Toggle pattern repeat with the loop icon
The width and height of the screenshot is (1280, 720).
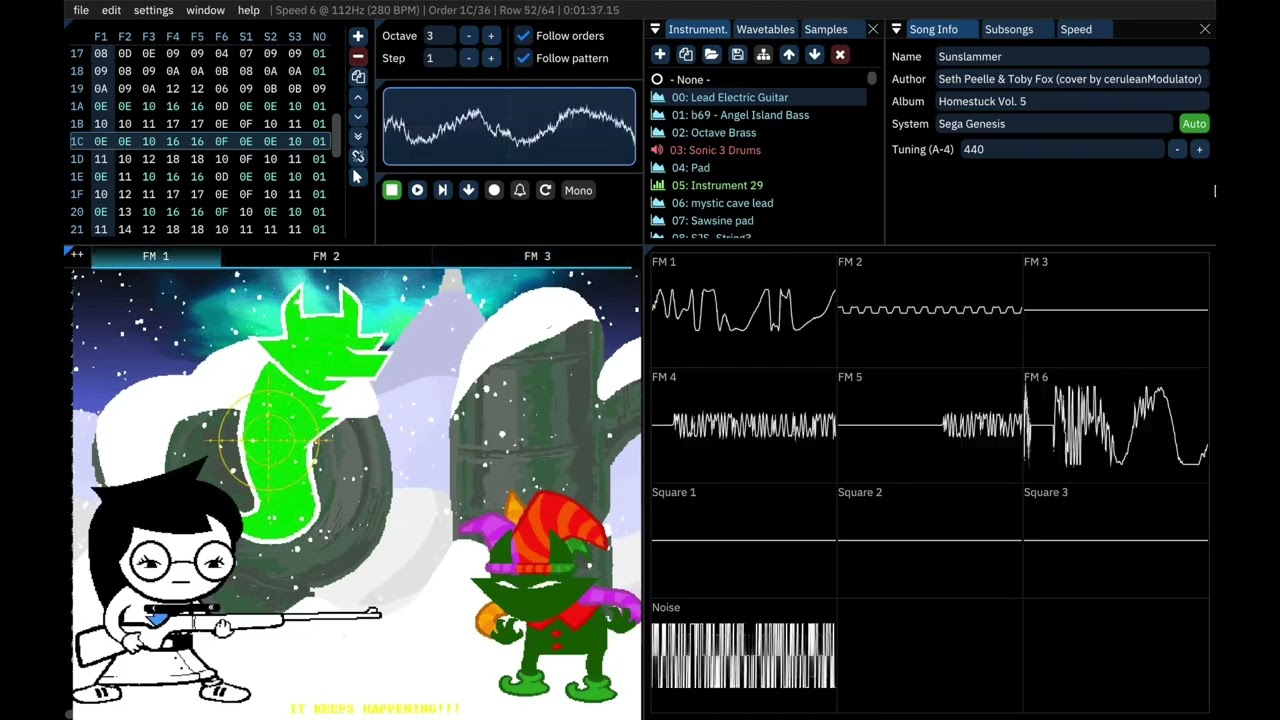pyautogui.click(x=545, y=190)
